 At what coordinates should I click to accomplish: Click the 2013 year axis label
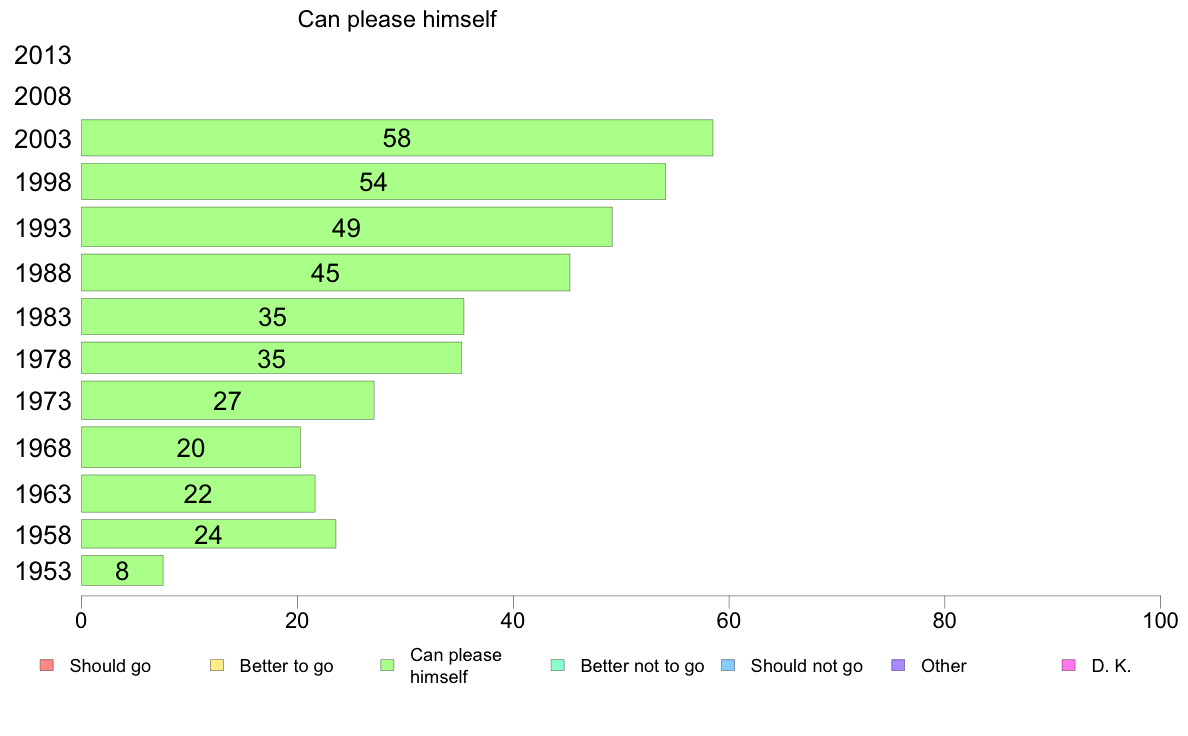click(x=42, y=55)
